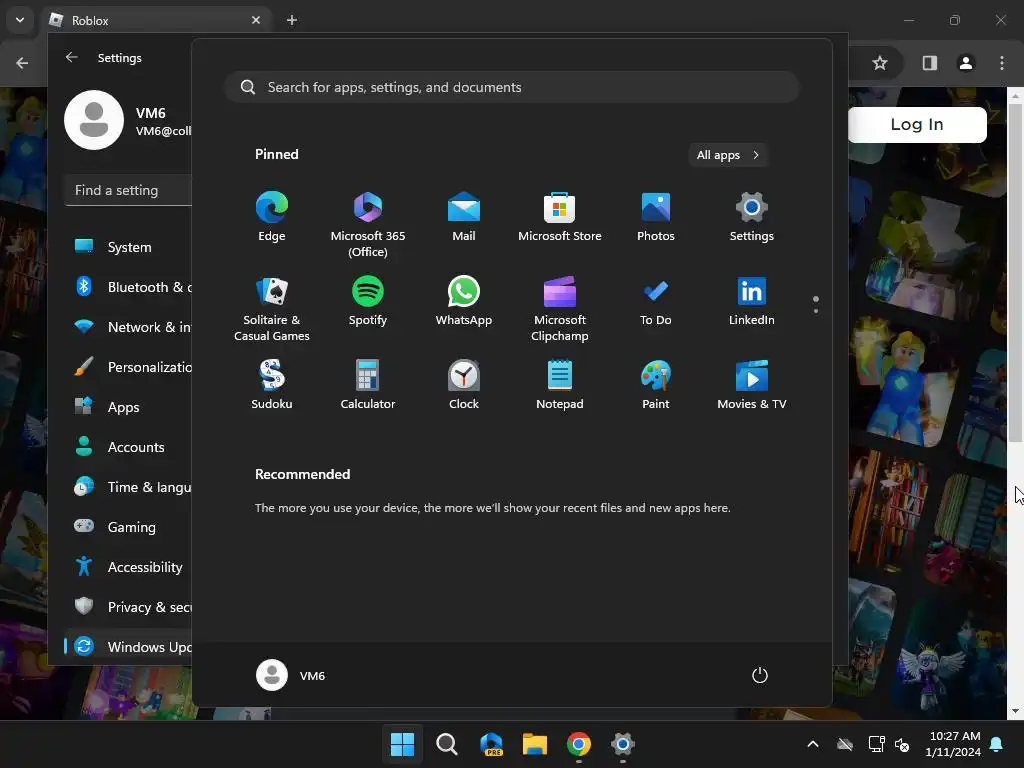Launch Movies & TV
Viewport: 1024px width, 768px height.
[x=752, y=385]
